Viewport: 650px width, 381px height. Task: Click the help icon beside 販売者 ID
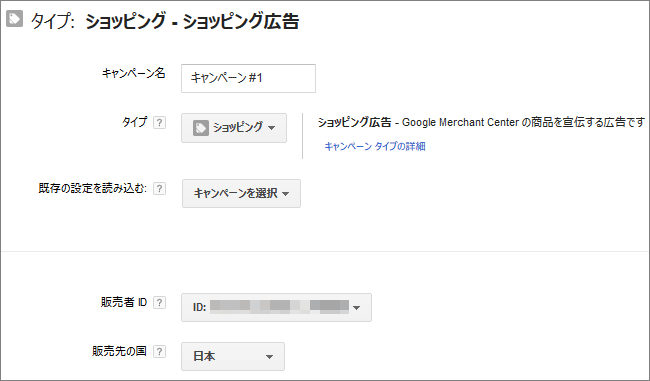point(160,303)
